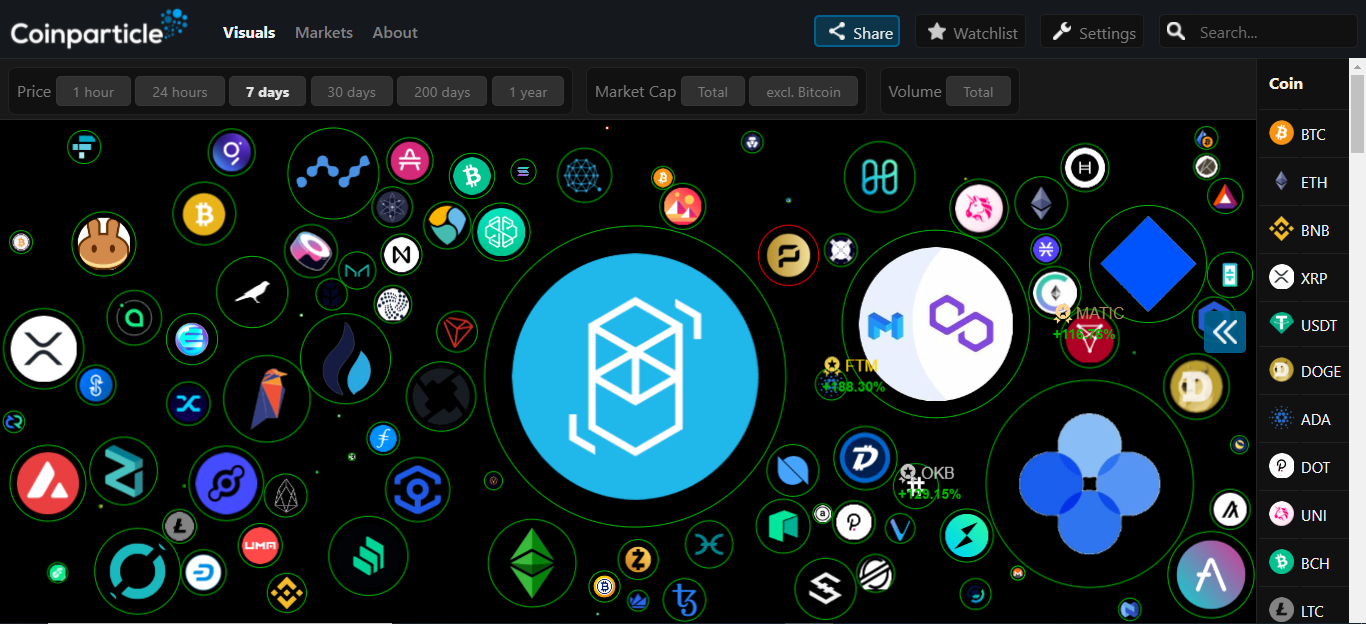Select BTC in the coin list
This screenshot has height=624, width=1366.
click(1304, 134)
